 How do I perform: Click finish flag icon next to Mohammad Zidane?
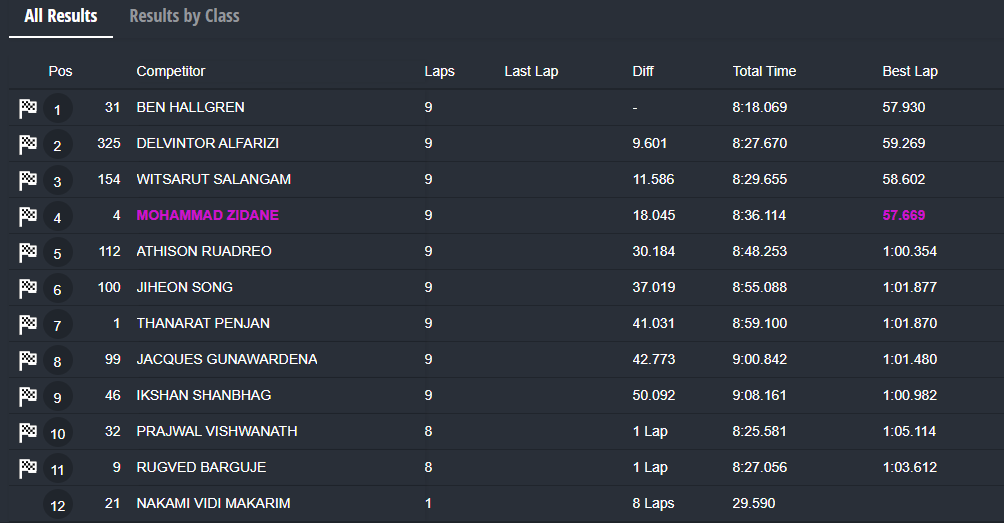pyautogui.click(x=28, y=216)
